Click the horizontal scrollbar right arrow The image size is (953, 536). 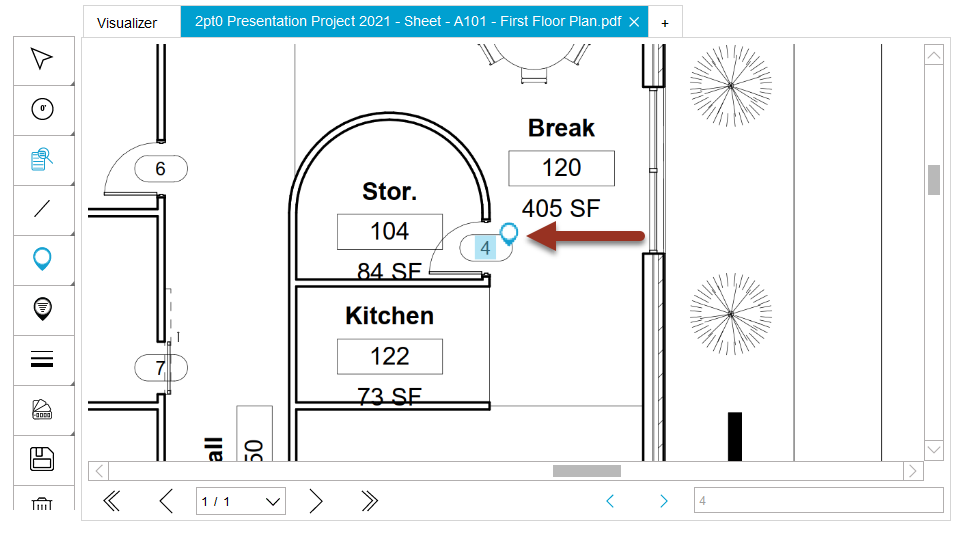click(x=912, y=470)
